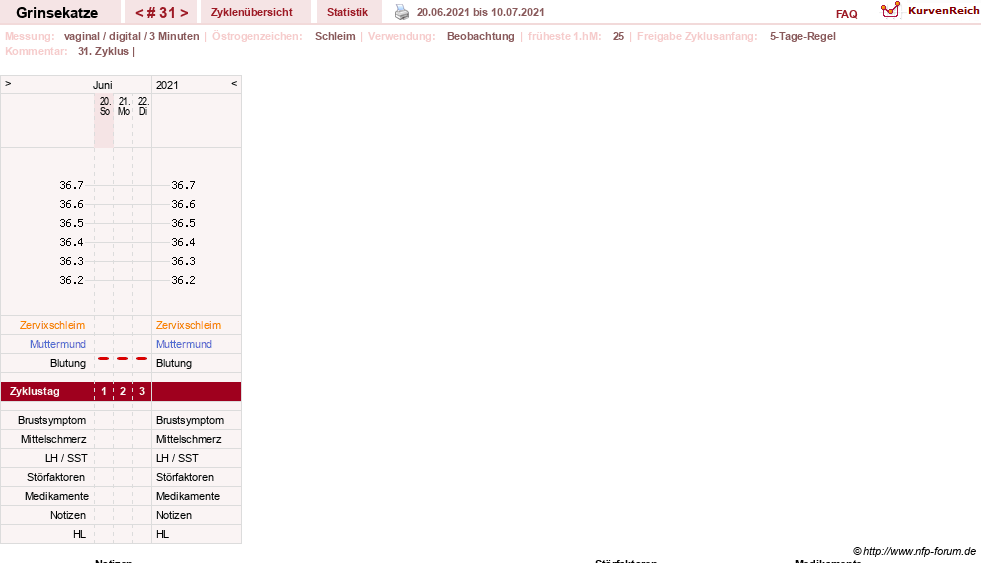This screenshot has height=563, width=981.
Task: Click the printer icon
Action: pyautogui.click(x=402, y=12)
